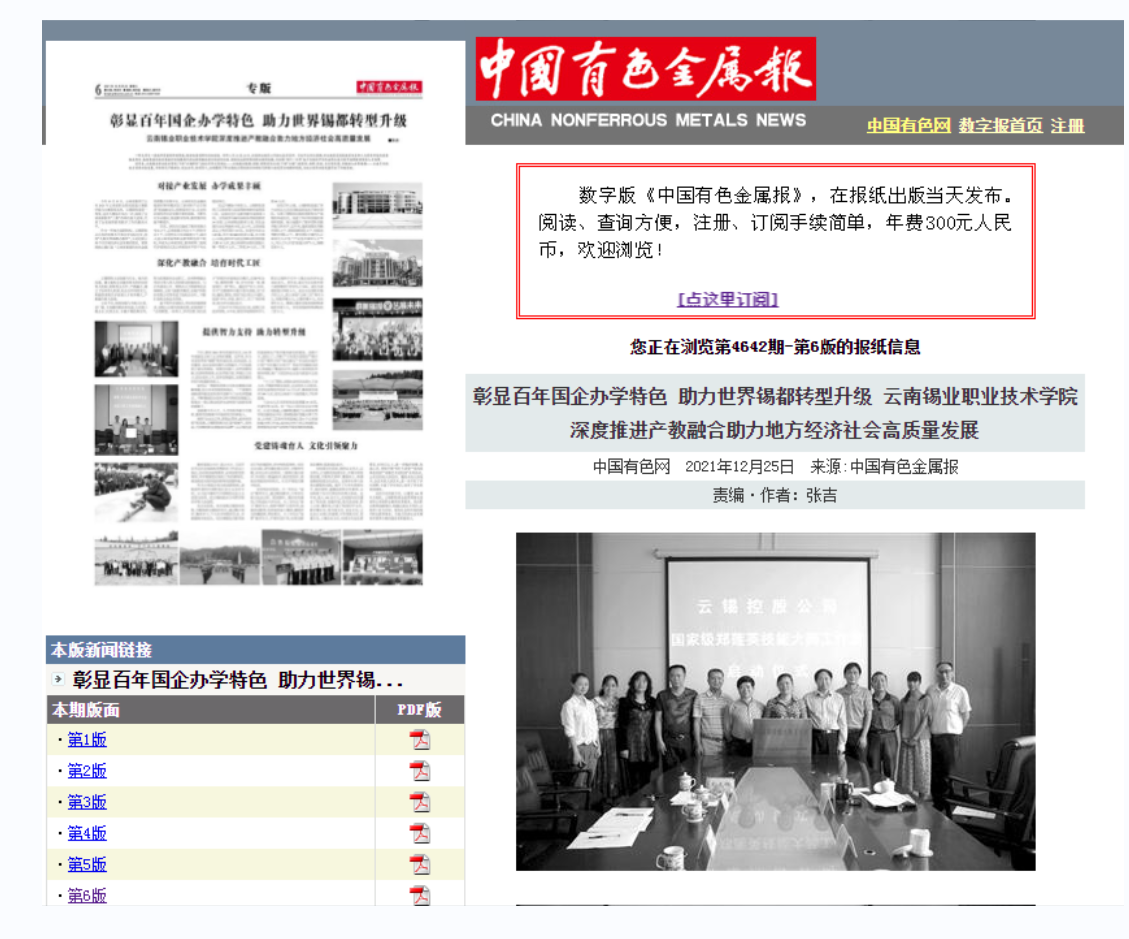Open the 彰显百年国企办学特色 news link in sidebar
1129x939 pixels.
pos(238,680)
